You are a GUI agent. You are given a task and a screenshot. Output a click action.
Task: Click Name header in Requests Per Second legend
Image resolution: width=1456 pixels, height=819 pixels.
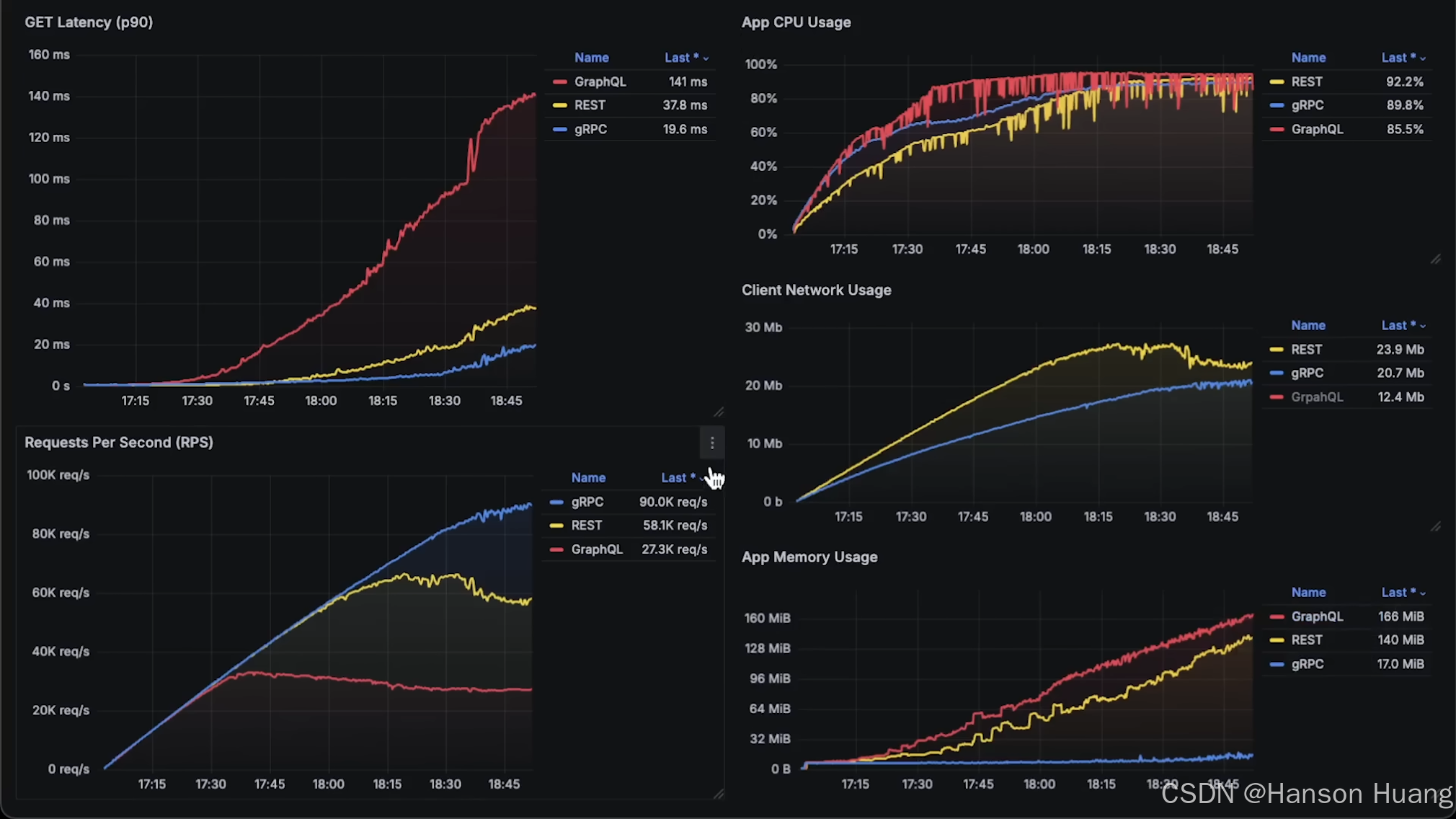pyautogui.click(x=588, y=477)
